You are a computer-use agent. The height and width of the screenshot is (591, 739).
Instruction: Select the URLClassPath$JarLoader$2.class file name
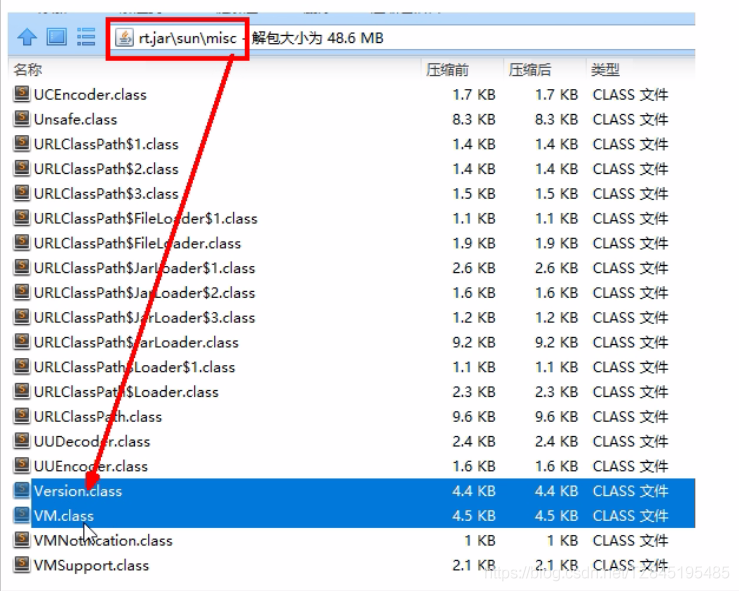coord(144,293)
